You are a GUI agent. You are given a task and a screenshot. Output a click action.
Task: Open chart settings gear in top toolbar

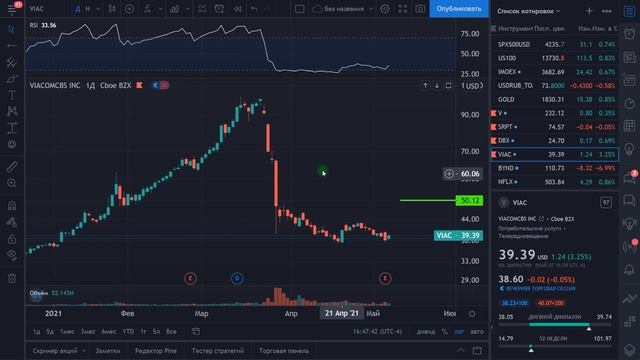pyautogui.click(x=384, y=9)
